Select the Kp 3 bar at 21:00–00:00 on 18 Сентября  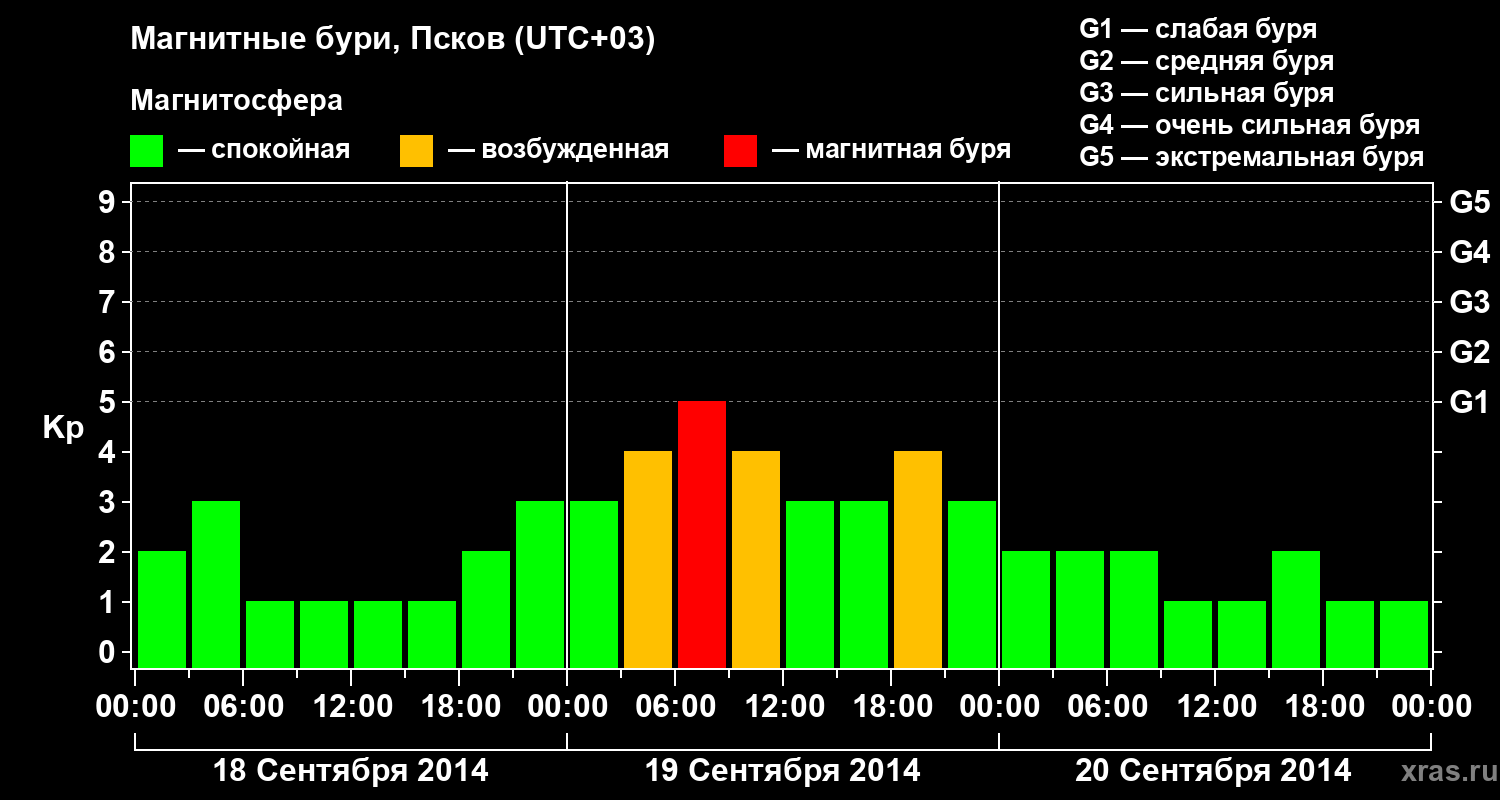540,585
